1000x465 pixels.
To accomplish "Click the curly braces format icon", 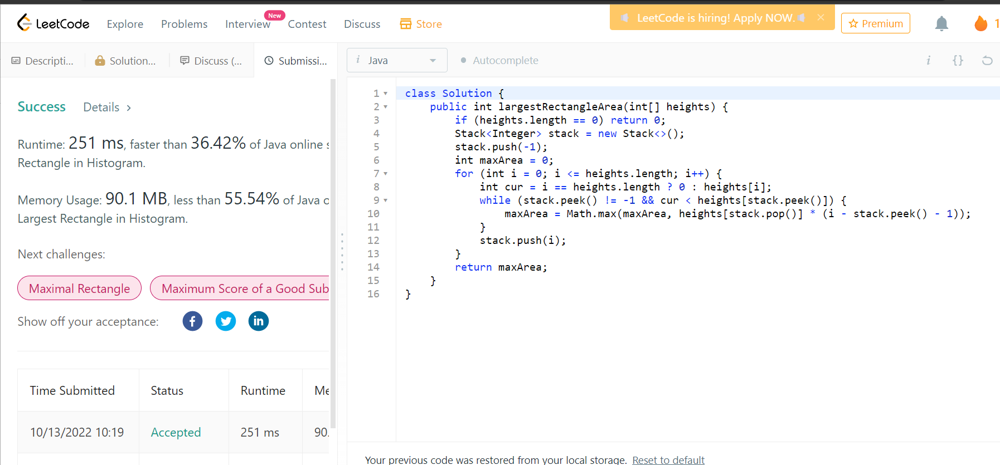I will pos(957,61).
